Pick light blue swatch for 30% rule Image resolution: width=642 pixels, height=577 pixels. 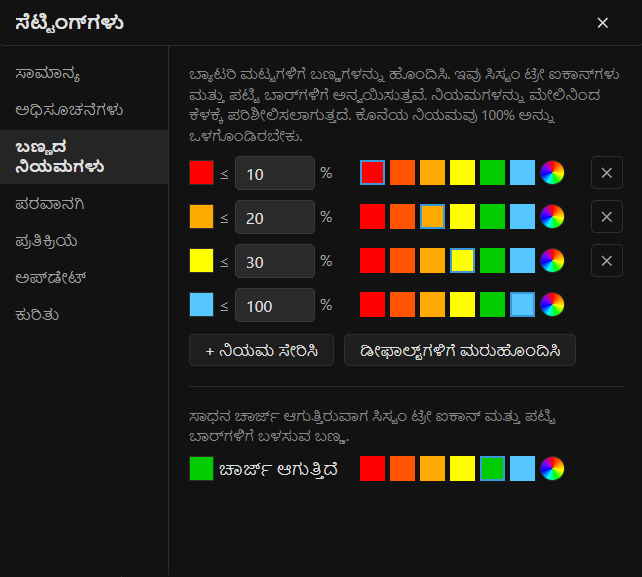click(x=522, y=261)
